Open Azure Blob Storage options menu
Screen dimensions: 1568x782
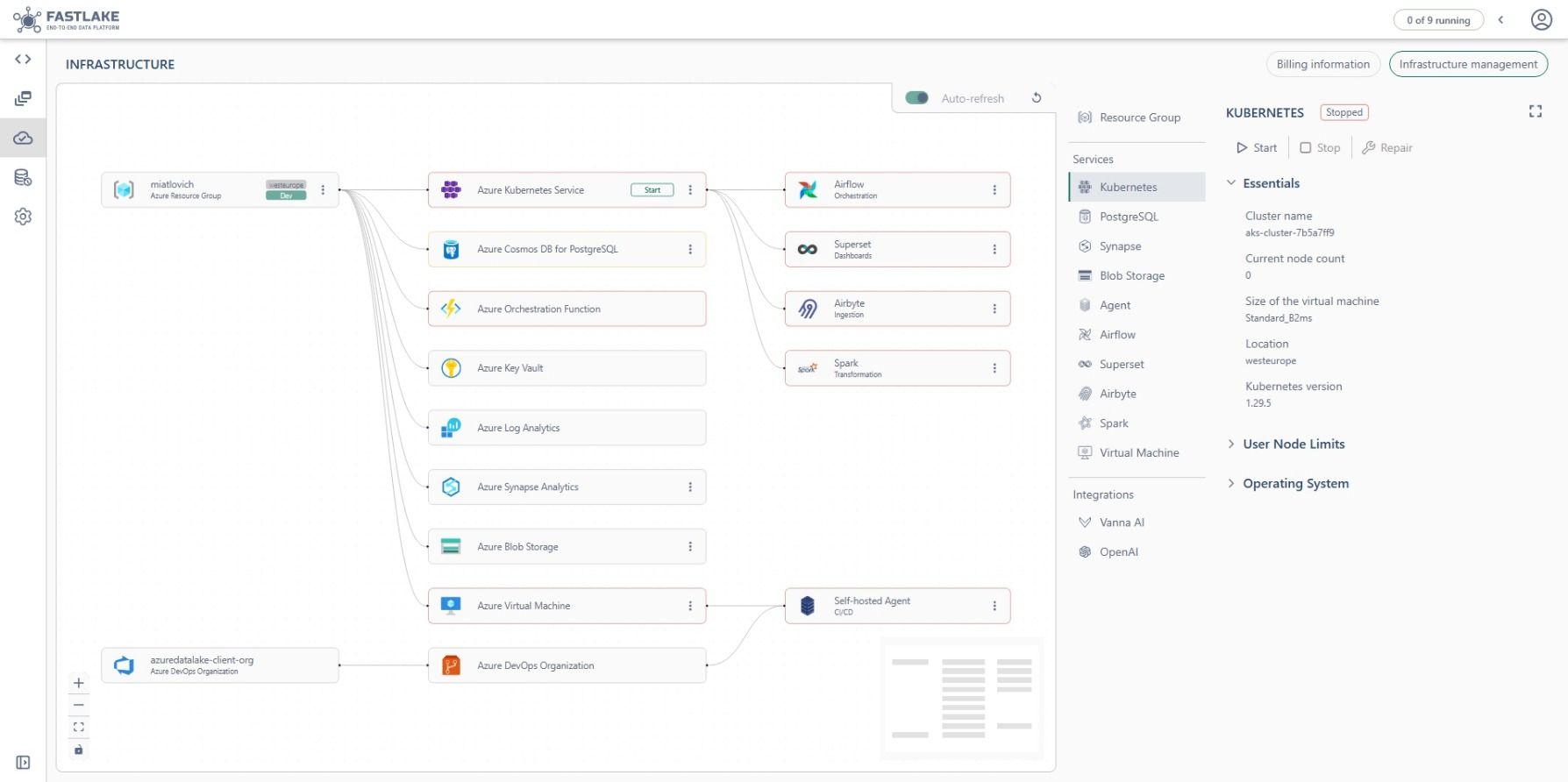tap(690, 547)
